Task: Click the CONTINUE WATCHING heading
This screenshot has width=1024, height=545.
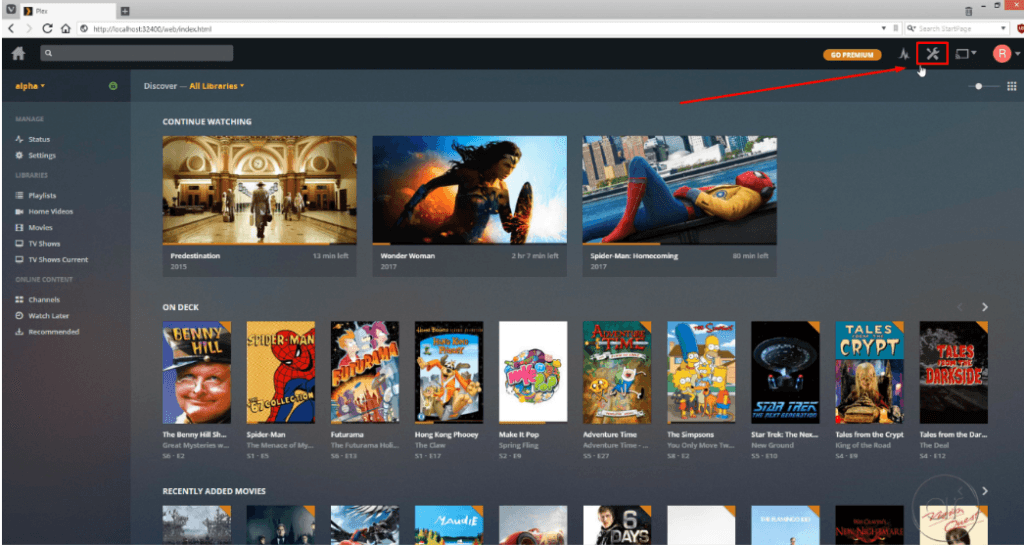Action: 207,121
